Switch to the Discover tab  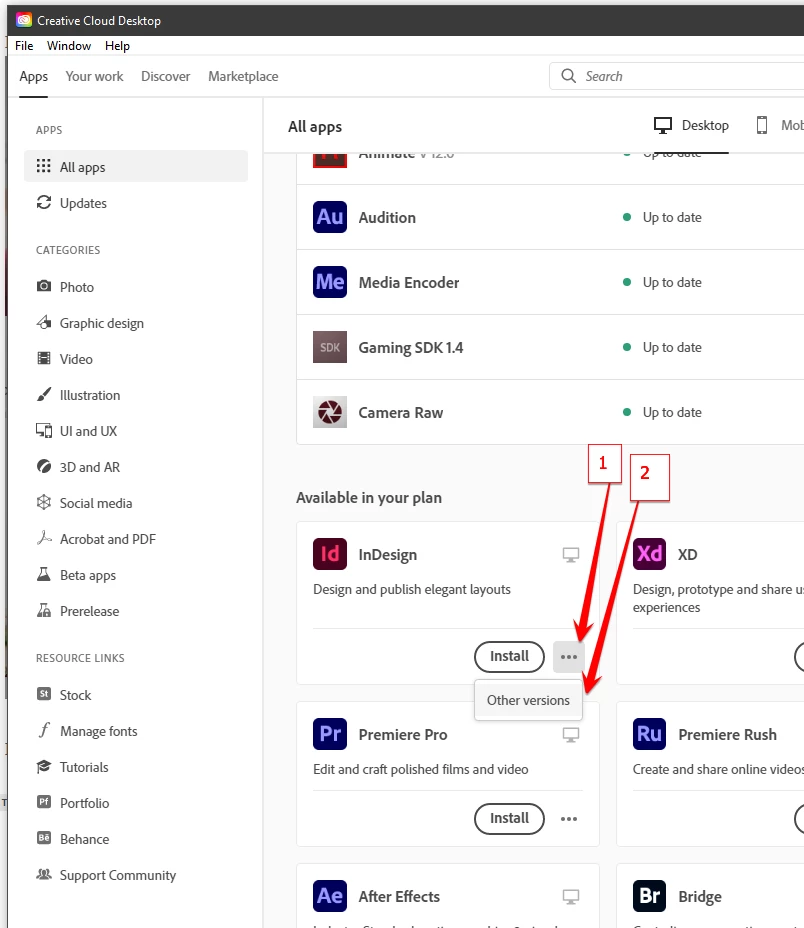pyautogui.click(x=165, y=76)
